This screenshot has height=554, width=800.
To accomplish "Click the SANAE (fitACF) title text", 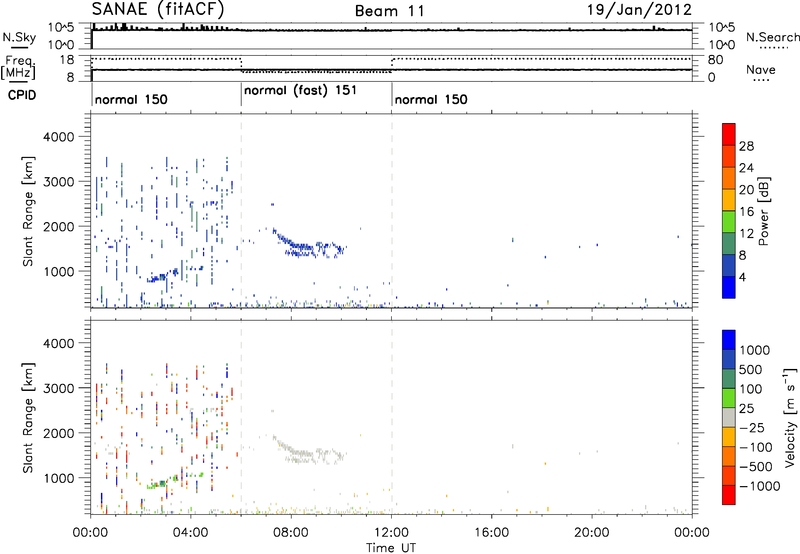I will click(x=158, y=9).
